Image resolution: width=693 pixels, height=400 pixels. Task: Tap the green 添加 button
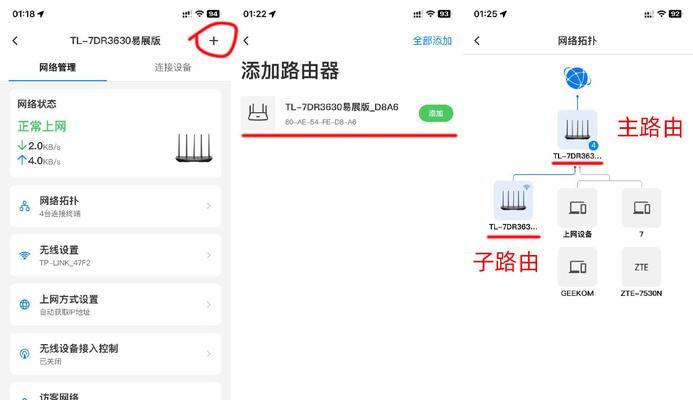coord(436,114)
